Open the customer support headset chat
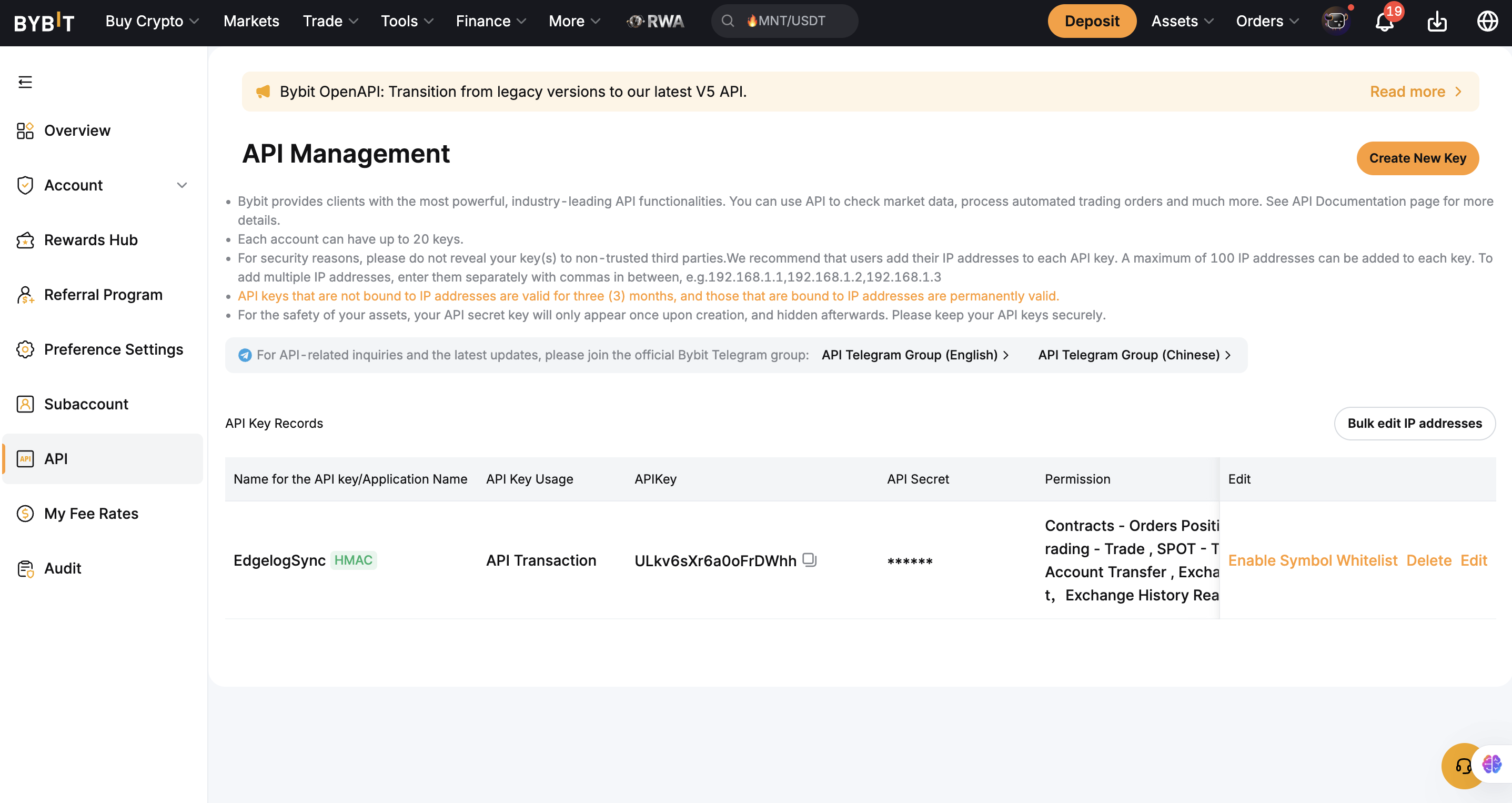The image size is (1512, 803). (1463, 766)
